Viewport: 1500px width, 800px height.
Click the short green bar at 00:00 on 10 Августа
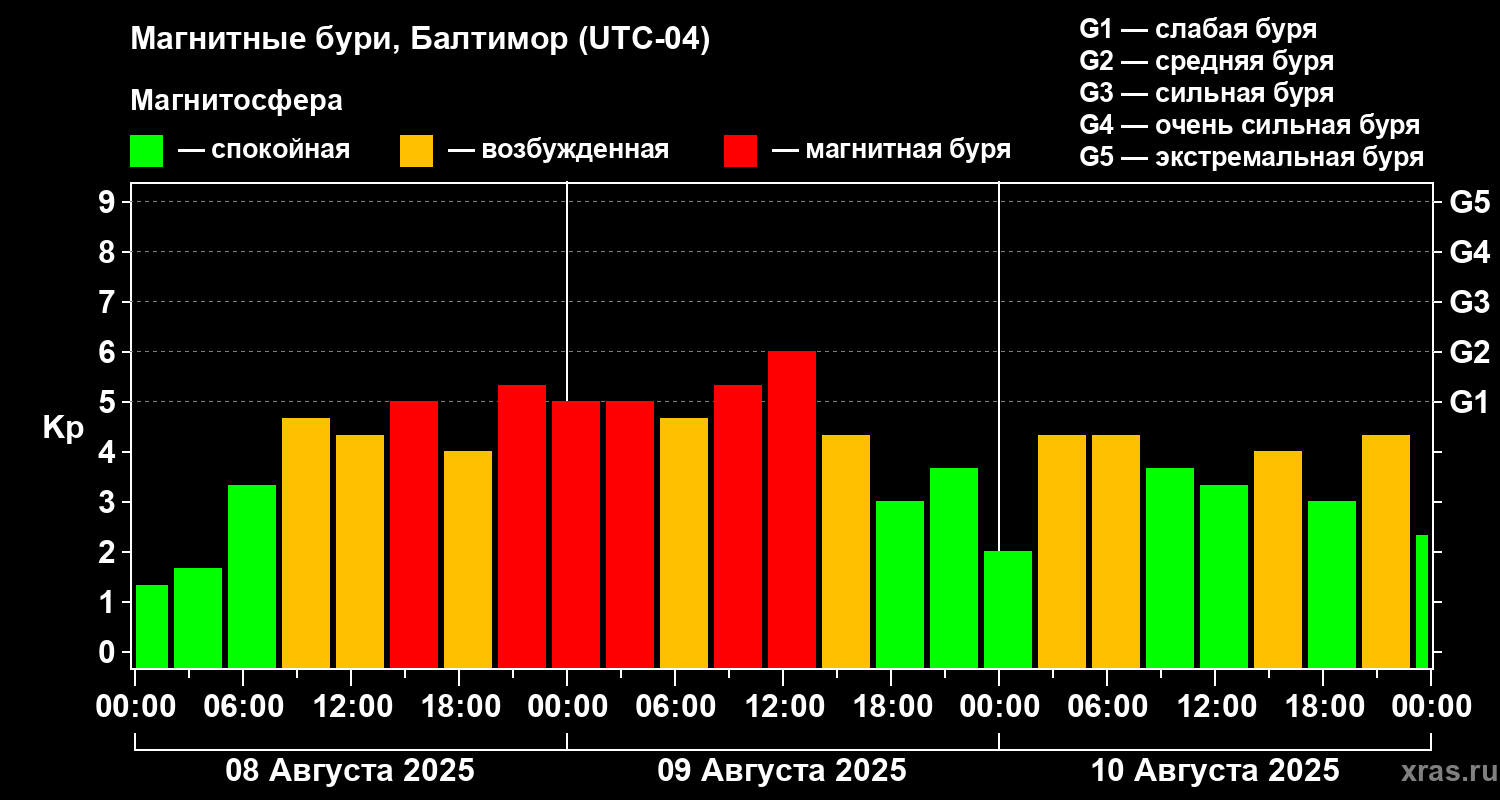click(x=1008, y=610)
